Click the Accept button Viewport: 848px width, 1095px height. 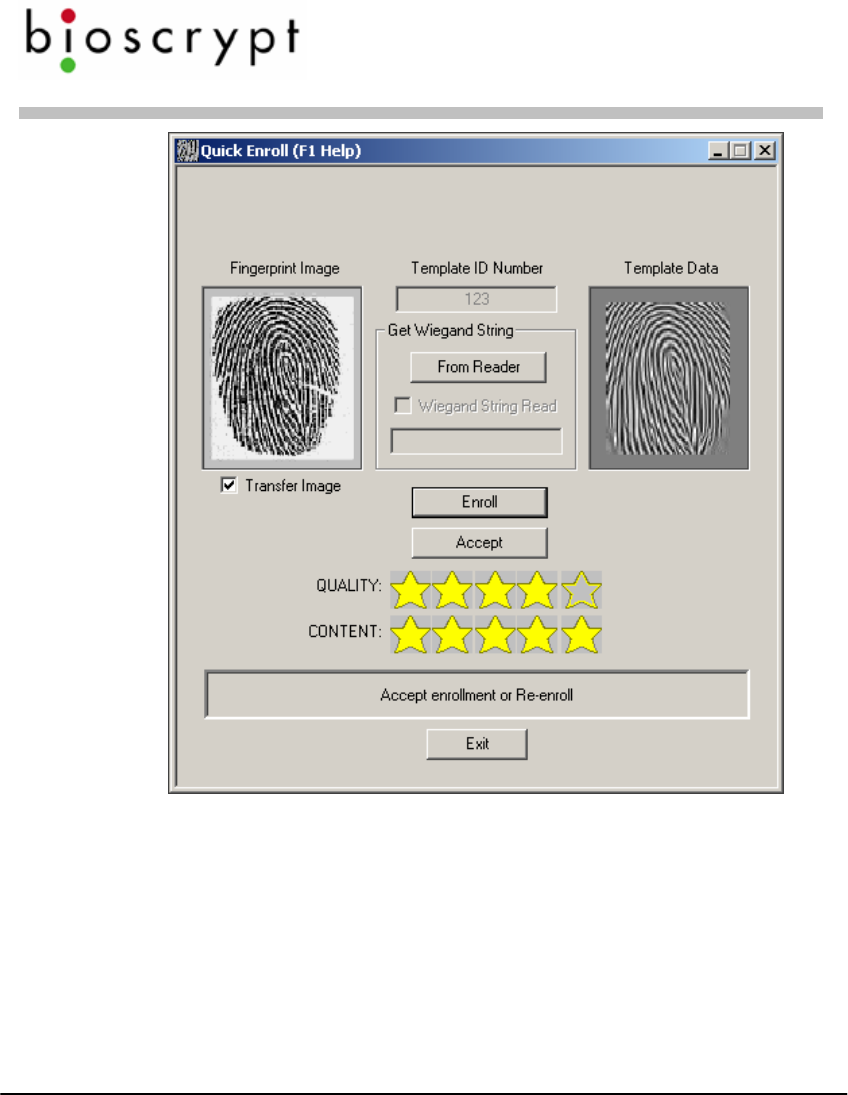(x=479, y=543)
